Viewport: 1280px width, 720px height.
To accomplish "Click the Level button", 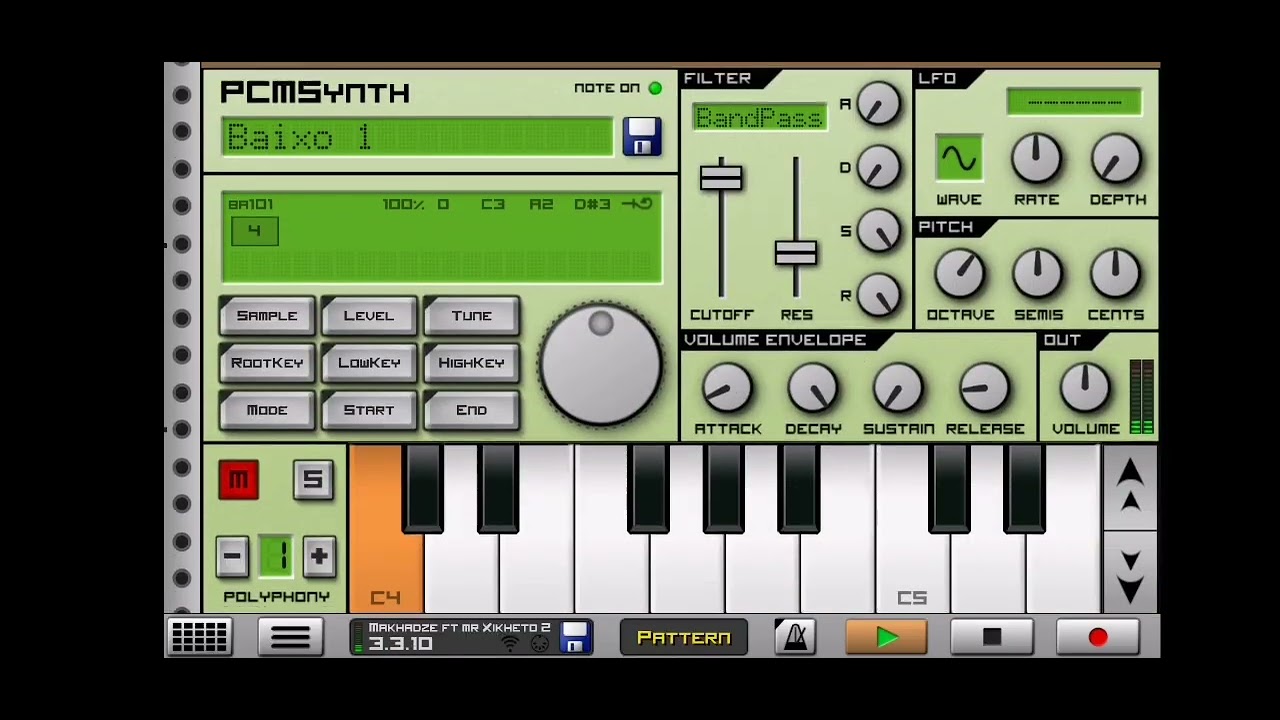I will point(369,316).
